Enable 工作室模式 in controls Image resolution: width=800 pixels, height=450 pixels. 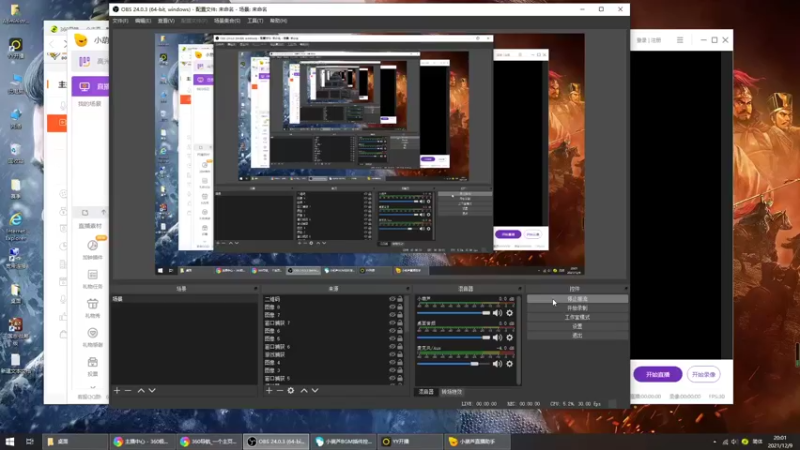[x=577, y=317]
